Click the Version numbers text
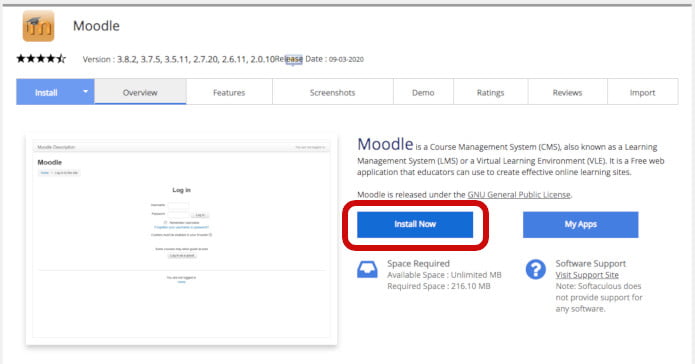This screenshot has height=364, width=695. [178, 59]
